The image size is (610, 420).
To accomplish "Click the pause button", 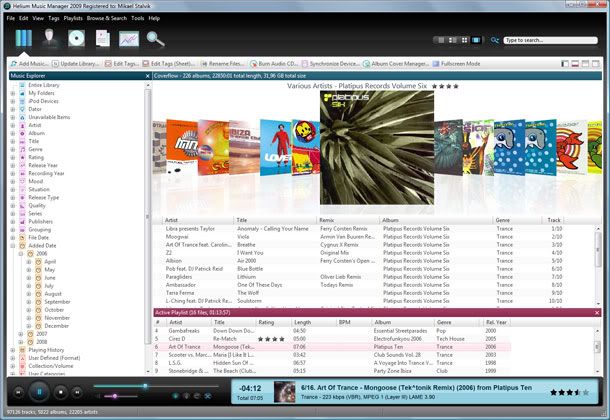I will pos(39,392).
